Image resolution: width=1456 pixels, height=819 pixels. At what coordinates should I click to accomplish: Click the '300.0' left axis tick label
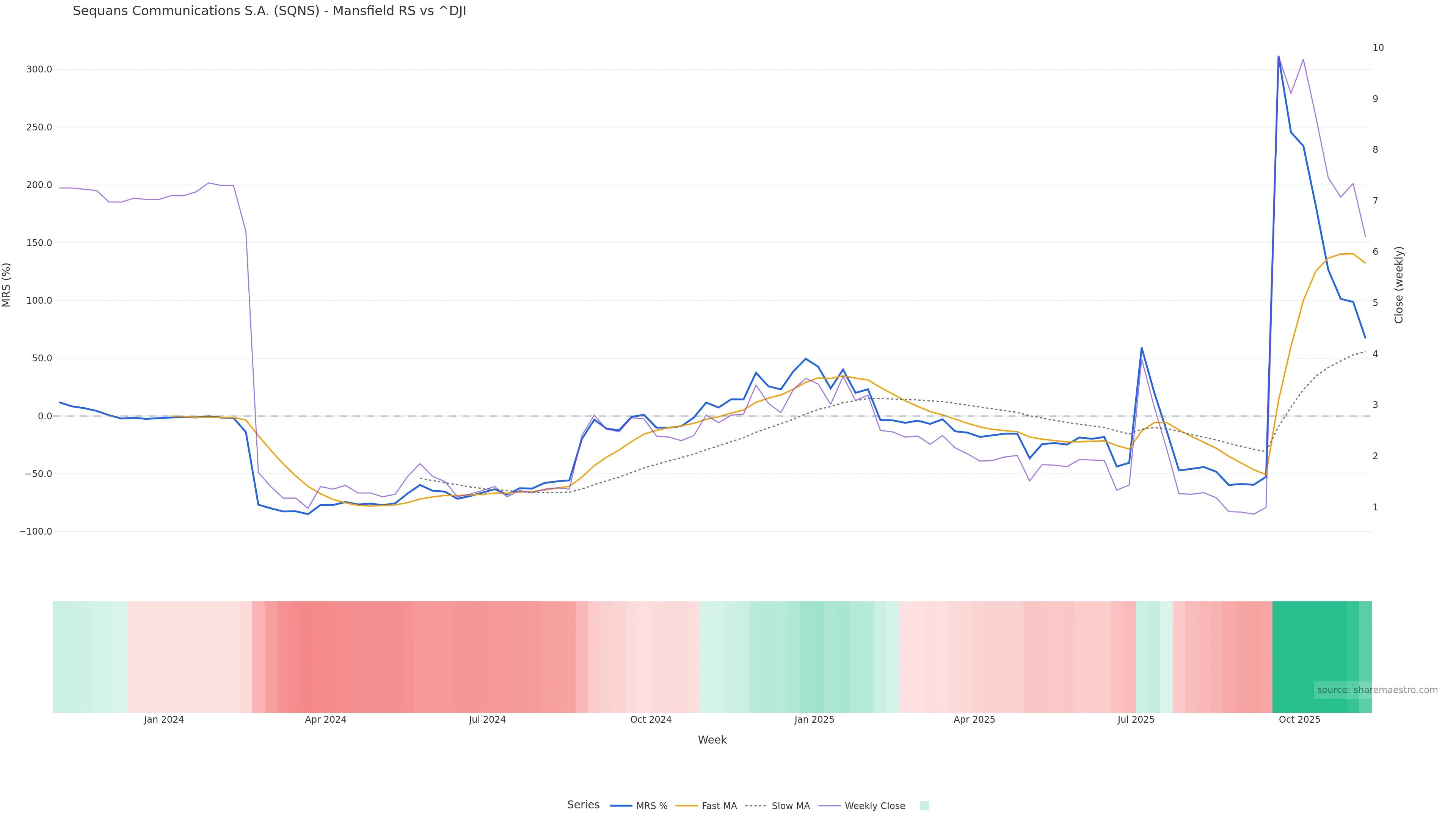[x=39, y=69]
